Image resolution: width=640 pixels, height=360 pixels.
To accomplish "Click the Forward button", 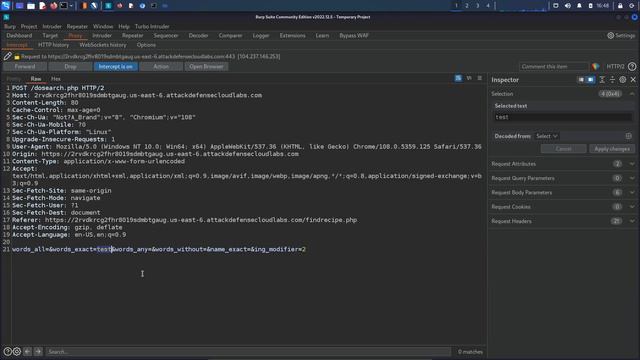I will 25,67.
